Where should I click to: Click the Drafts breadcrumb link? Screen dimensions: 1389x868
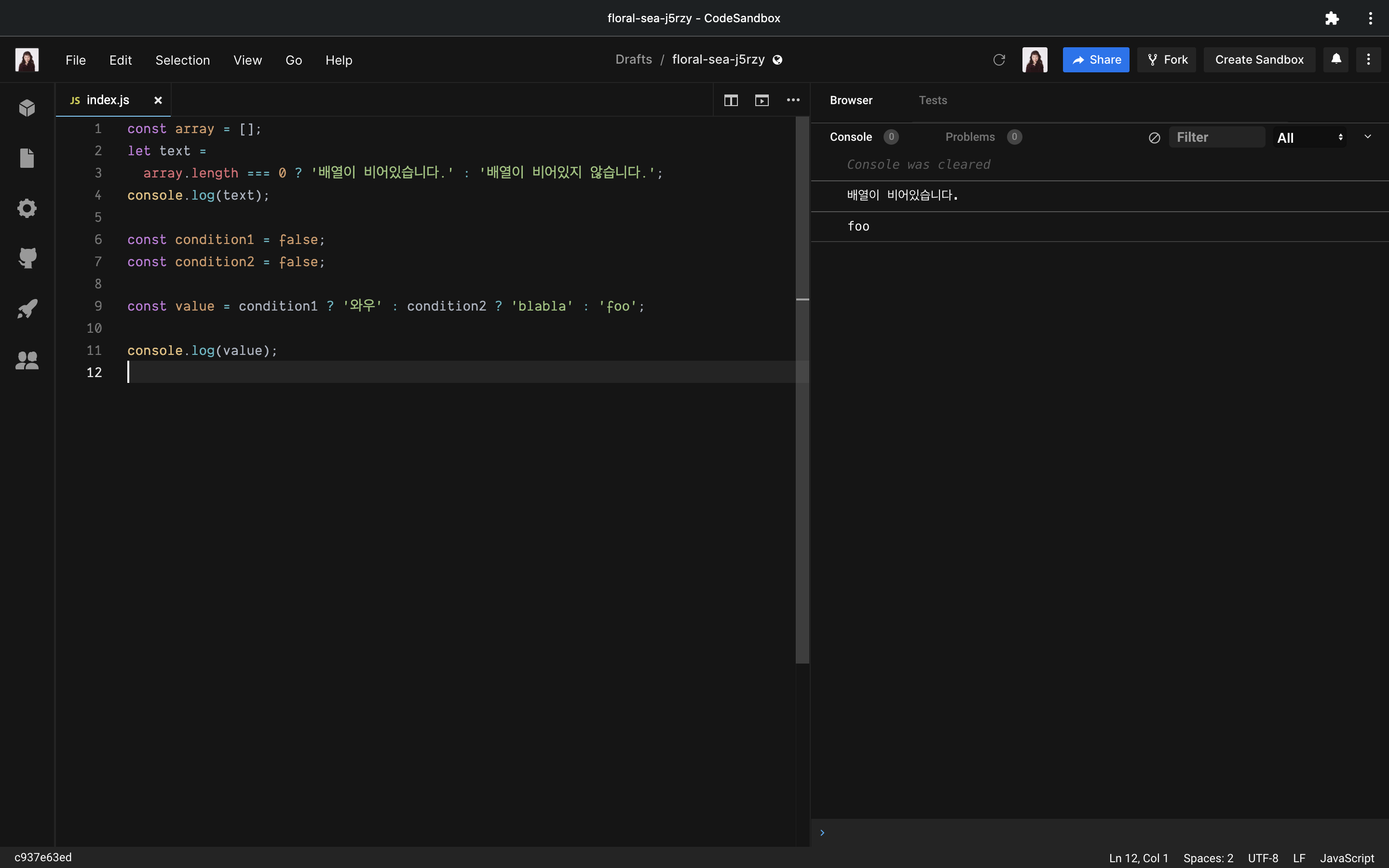tap(634, 60)
